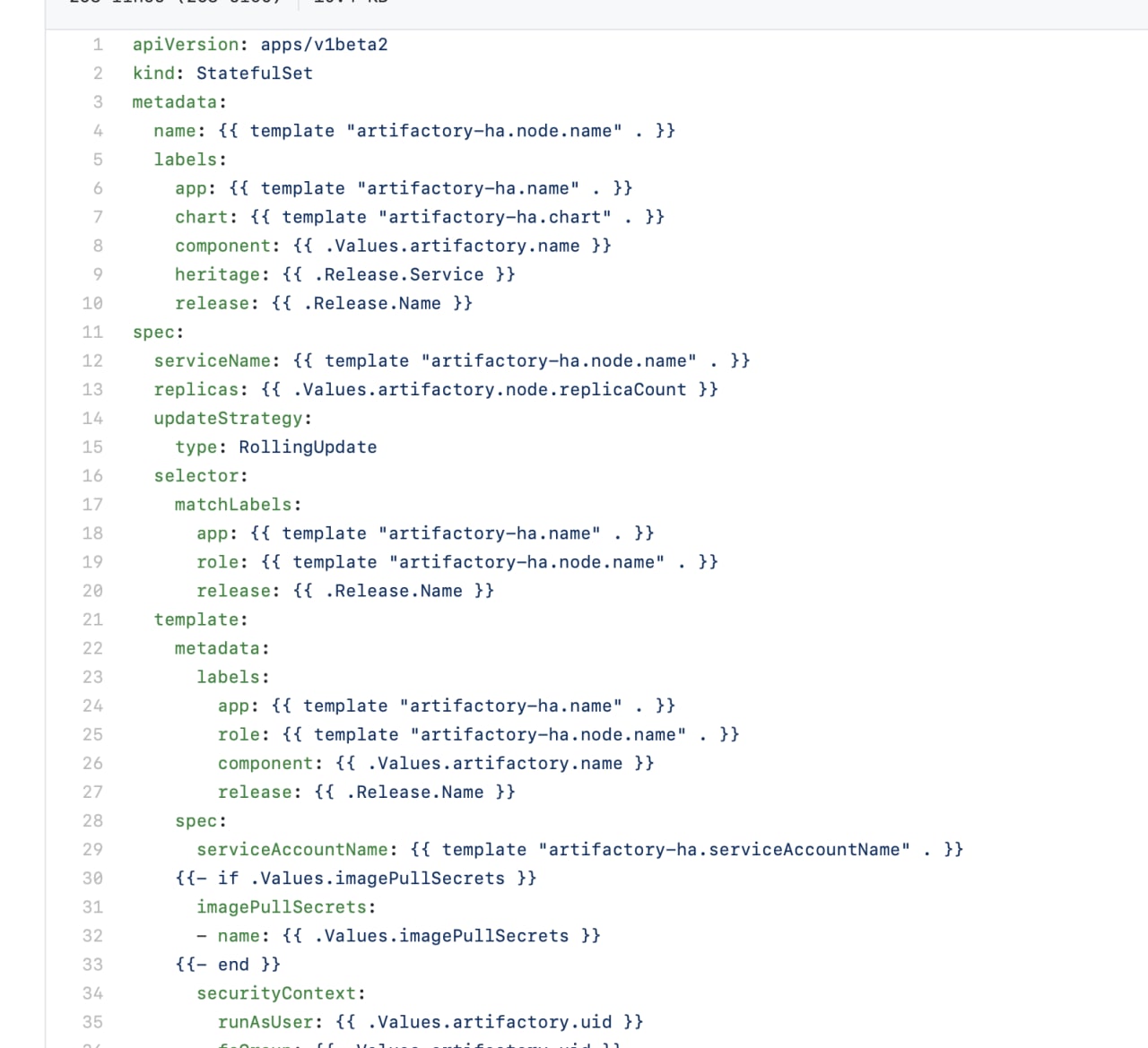1148x1048 pixels.
Task: Click the '- name: {{ .Values.imagePullSecrets }}' line
Action: (398, 936)
